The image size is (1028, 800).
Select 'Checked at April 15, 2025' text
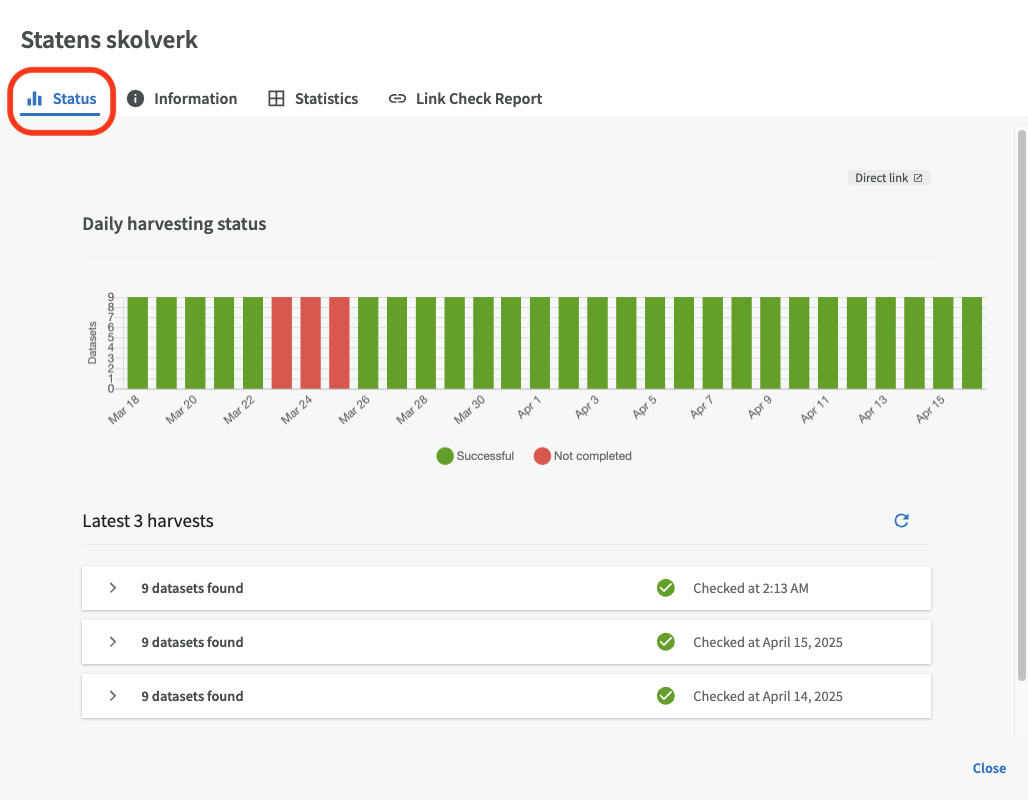768,642
